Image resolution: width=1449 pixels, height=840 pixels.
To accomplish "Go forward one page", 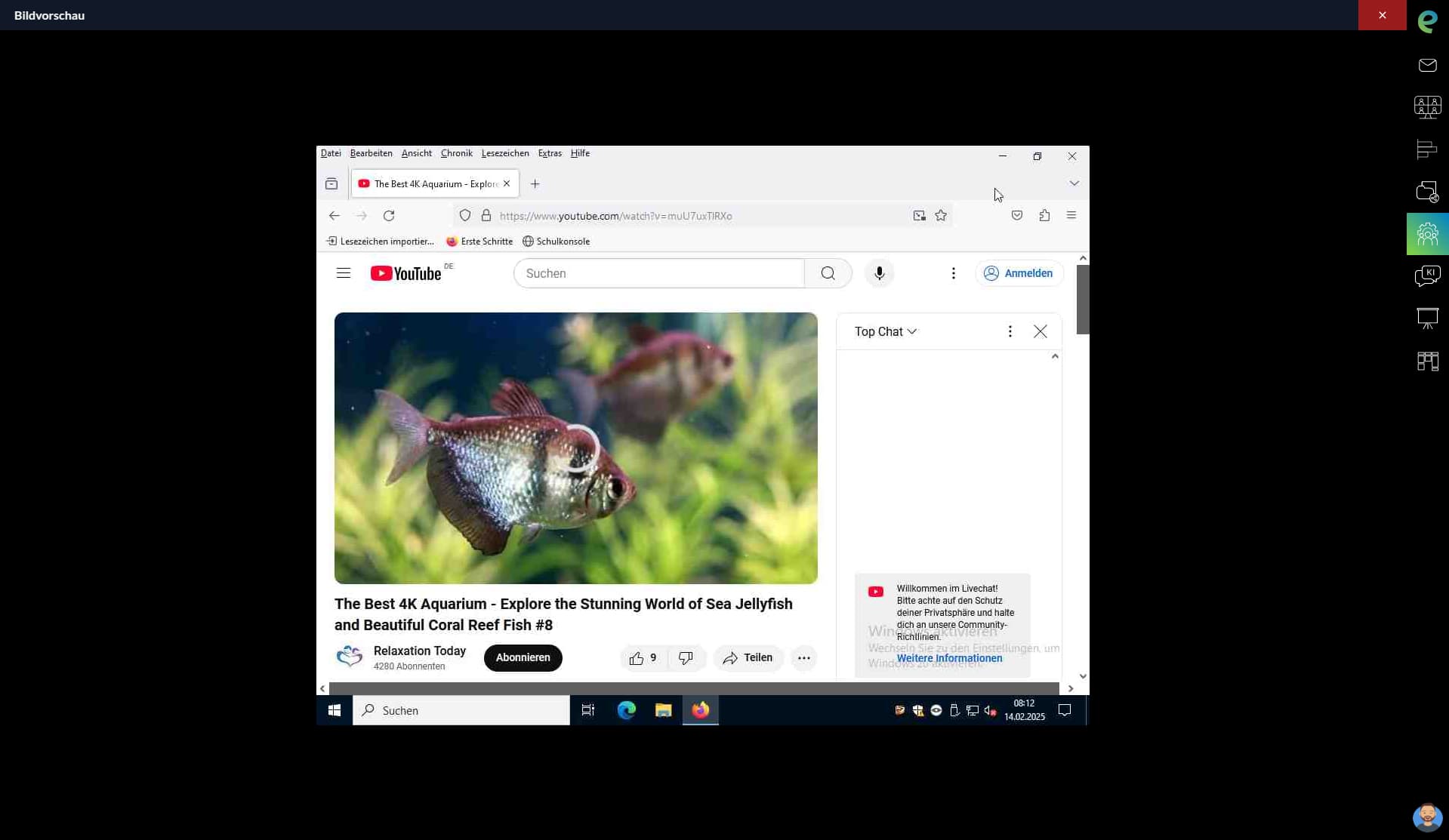I will [x=362, y=216].
